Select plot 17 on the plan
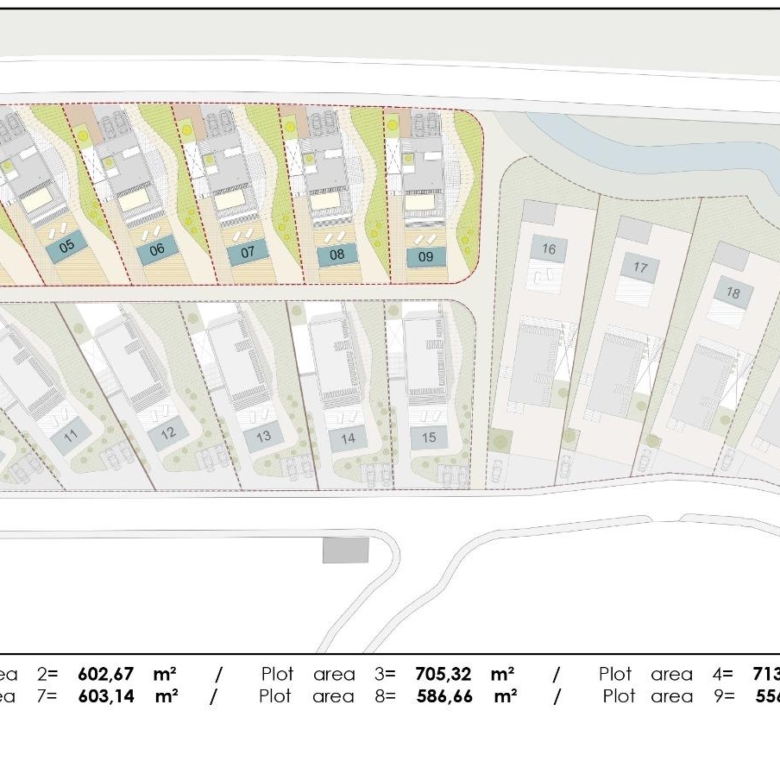This screenshot has height=780, width=780. tap(640, 267)
